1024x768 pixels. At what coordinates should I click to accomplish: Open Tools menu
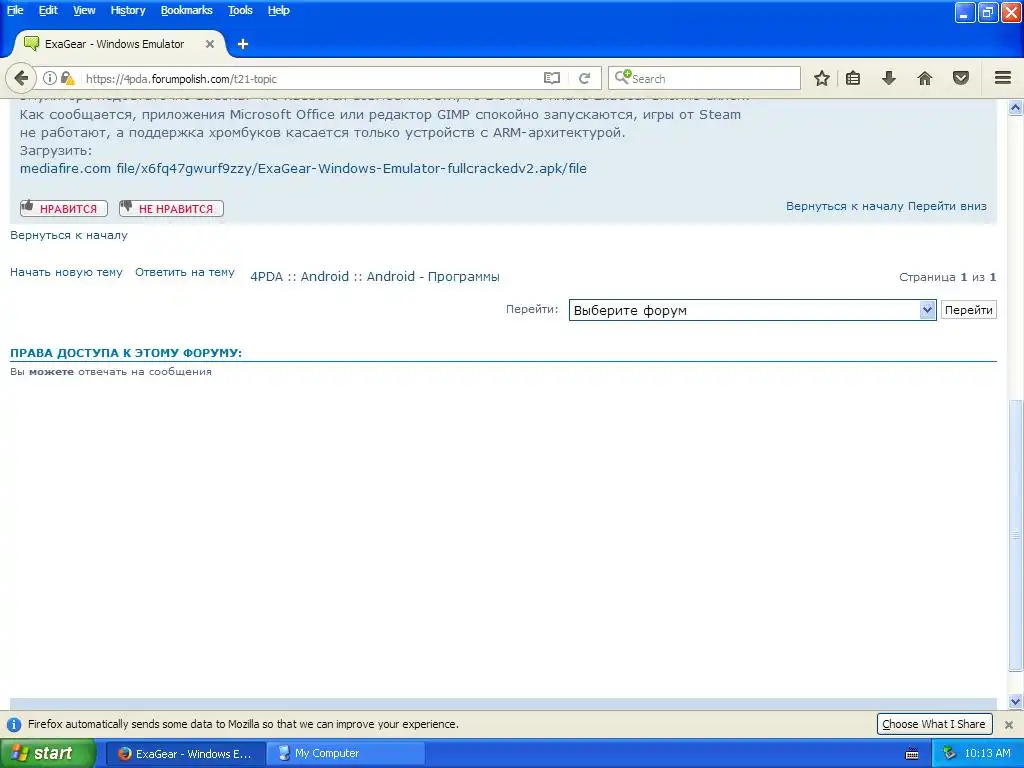[240, 10]
